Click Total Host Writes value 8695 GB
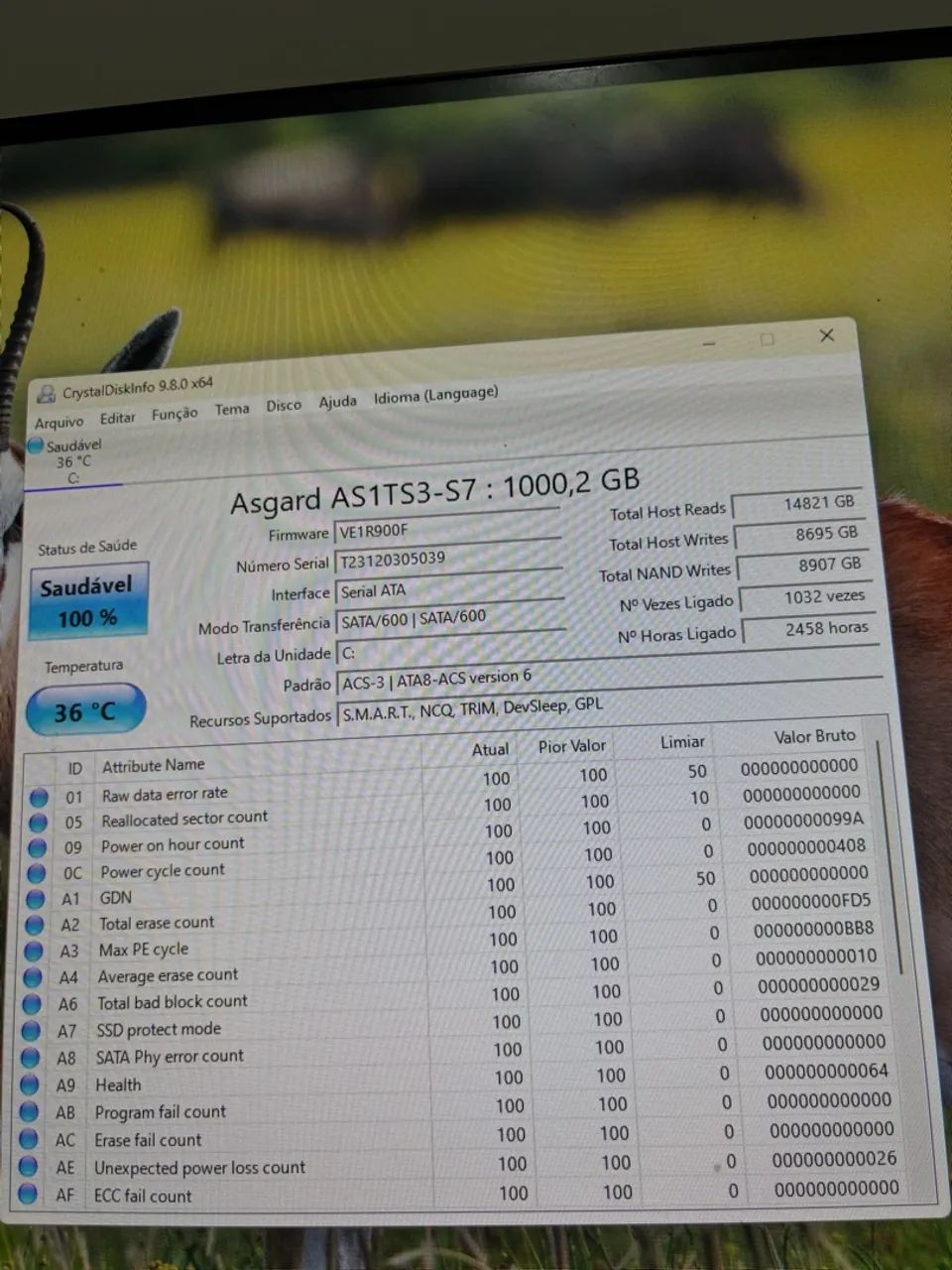The image size is (952, 1270). click(x=803, y=534)
